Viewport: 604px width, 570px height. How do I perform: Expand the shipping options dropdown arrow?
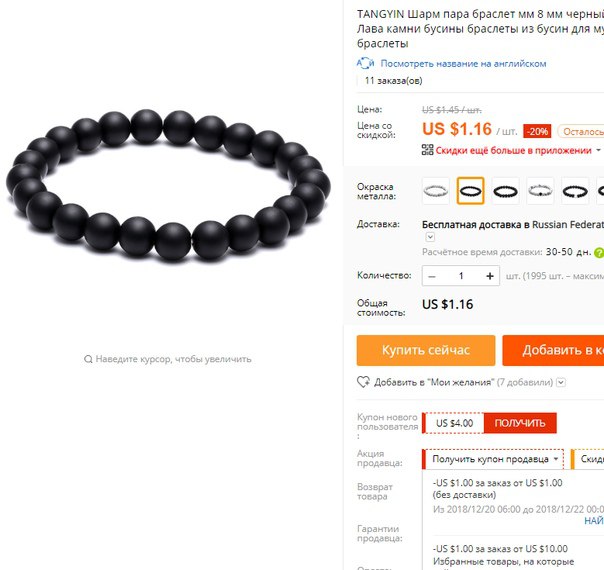(430, 237)
